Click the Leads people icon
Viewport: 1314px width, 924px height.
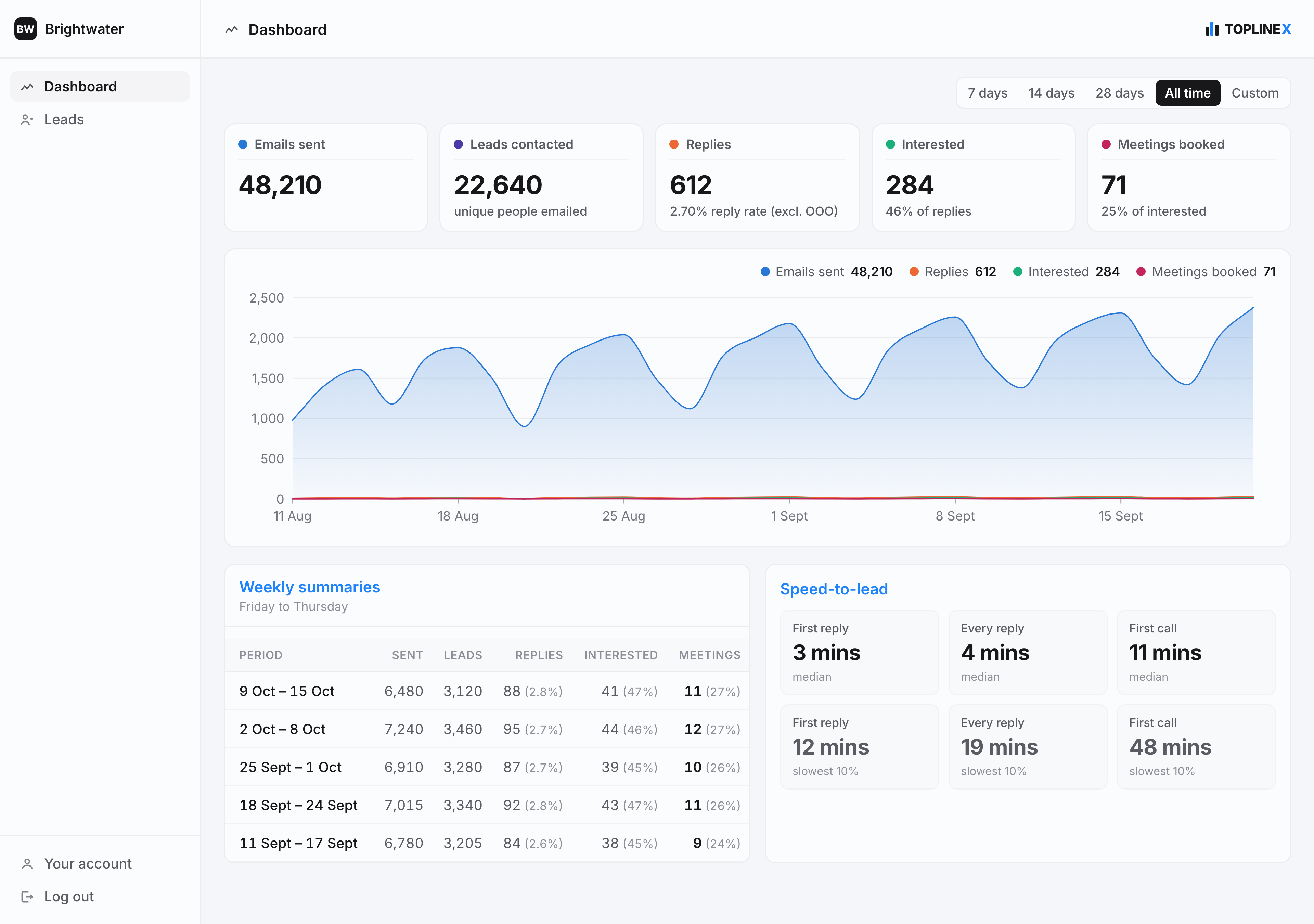[27, 120]
